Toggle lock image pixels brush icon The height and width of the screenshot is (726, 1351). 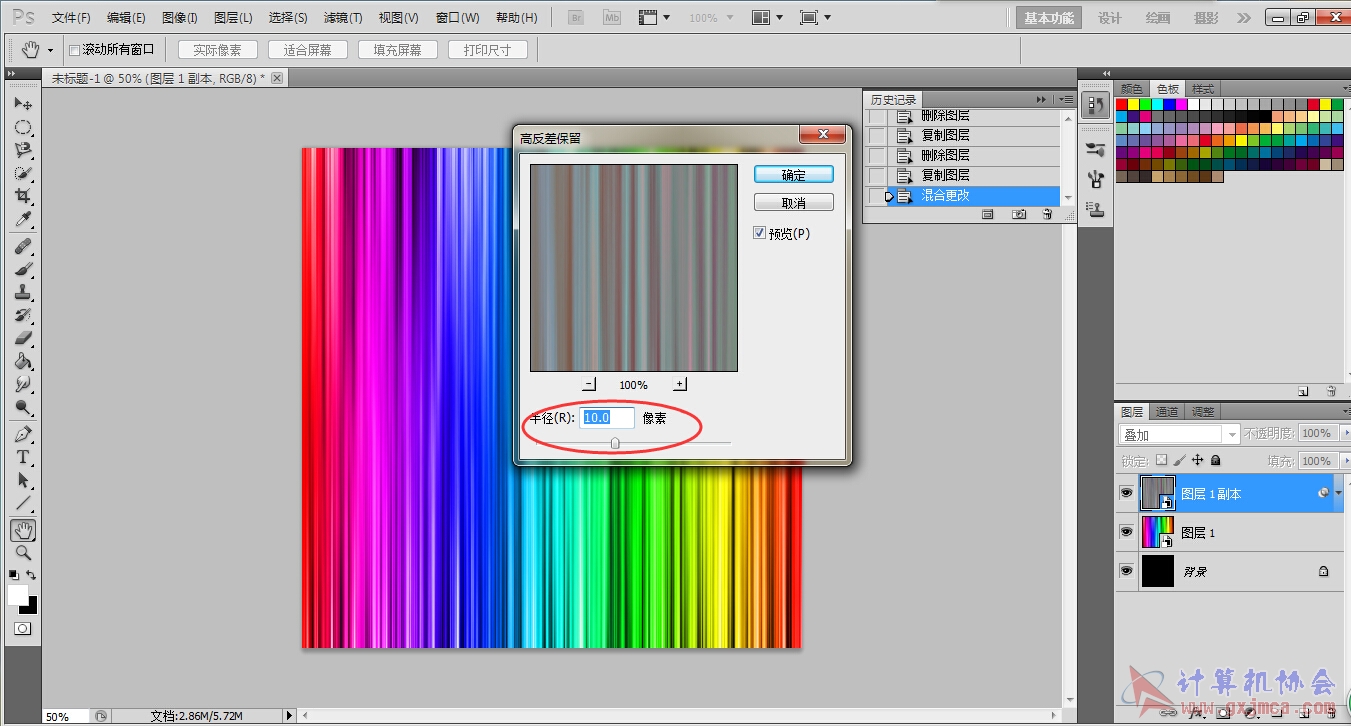1179,460
